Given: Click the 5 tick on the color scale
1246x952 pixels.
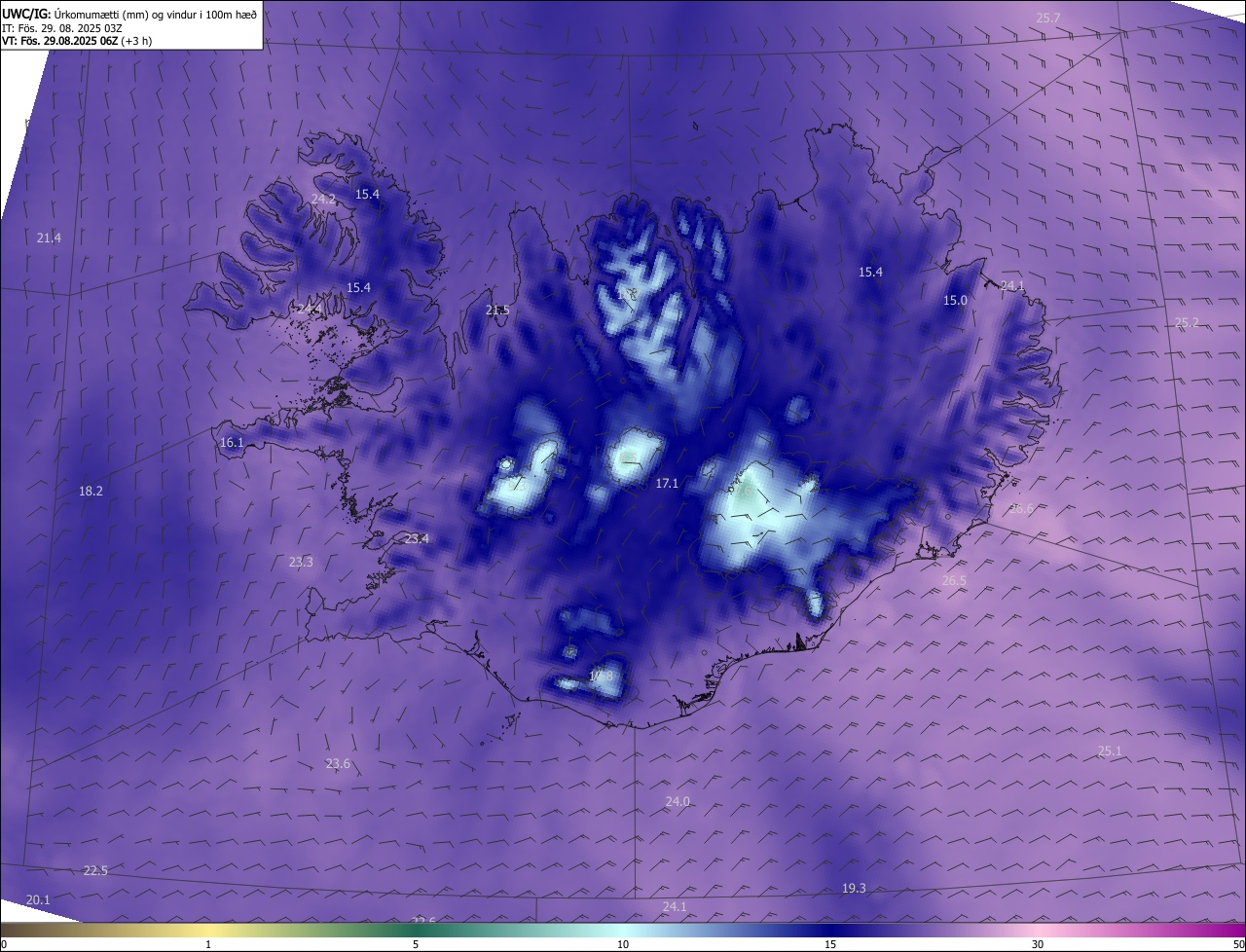Looking at the screenshot, I should point(416,945).
